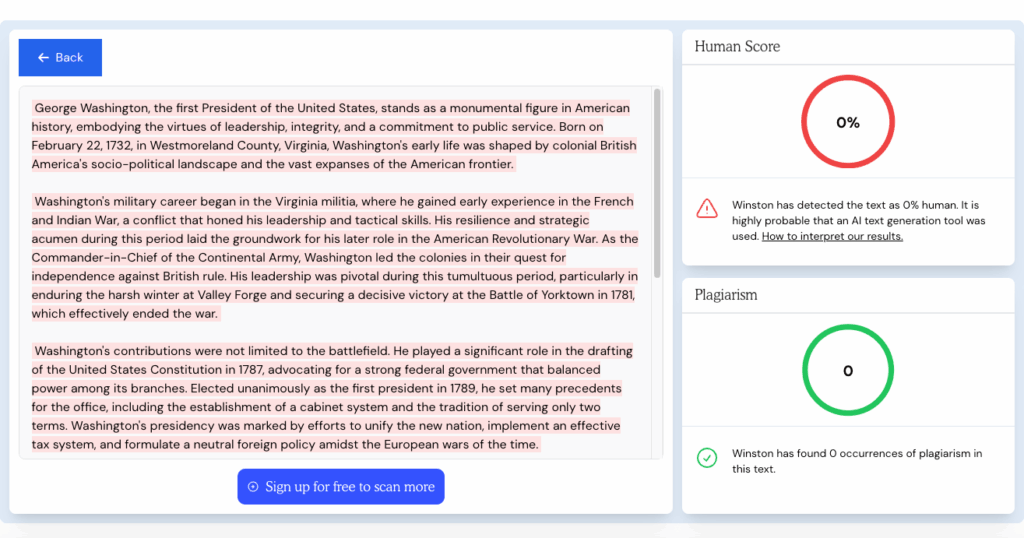Click the Back button
1024x538 pixels.
pyautogui.click(x=60, y=57)
